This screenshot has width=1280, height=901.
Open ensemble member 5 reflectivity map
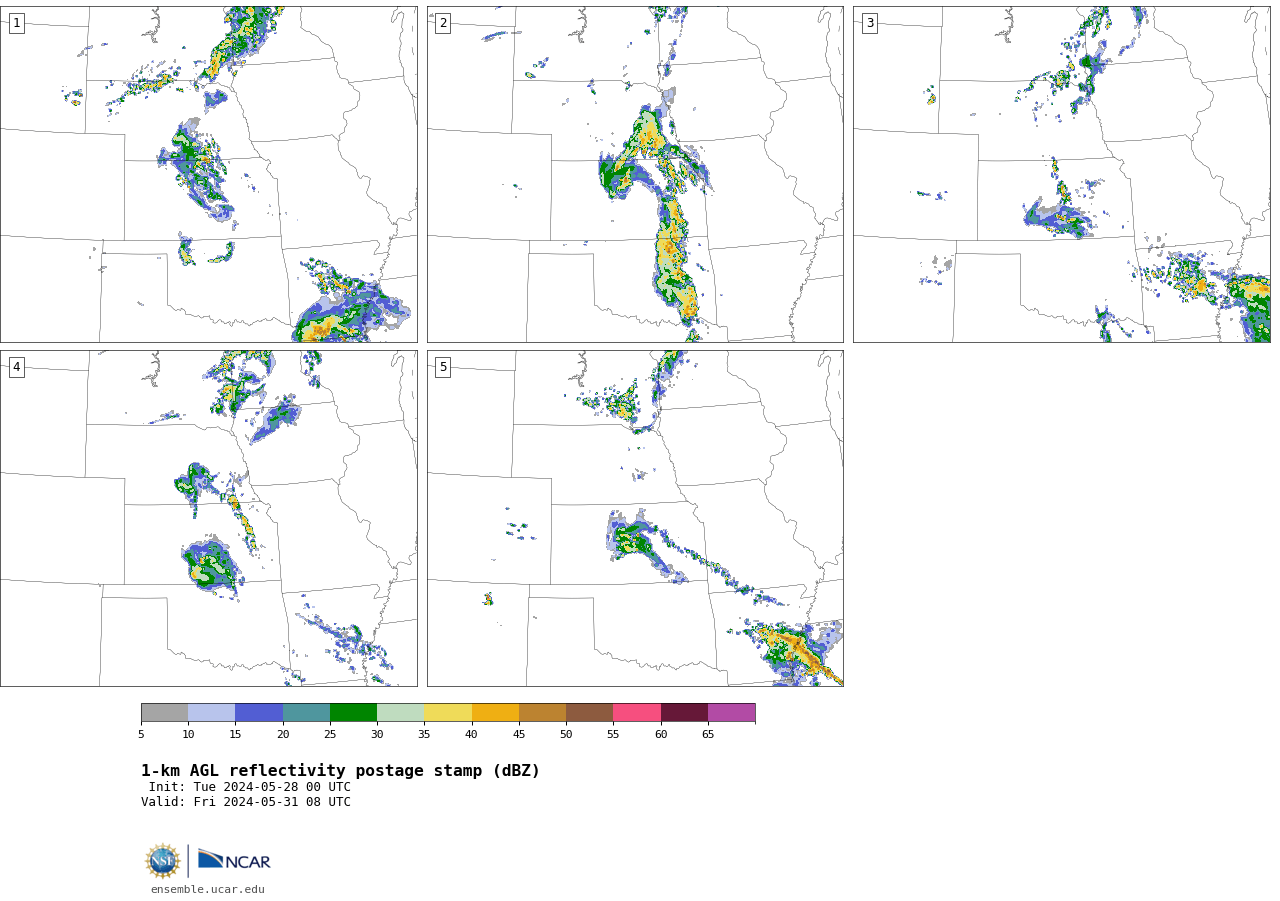(635, 518)
